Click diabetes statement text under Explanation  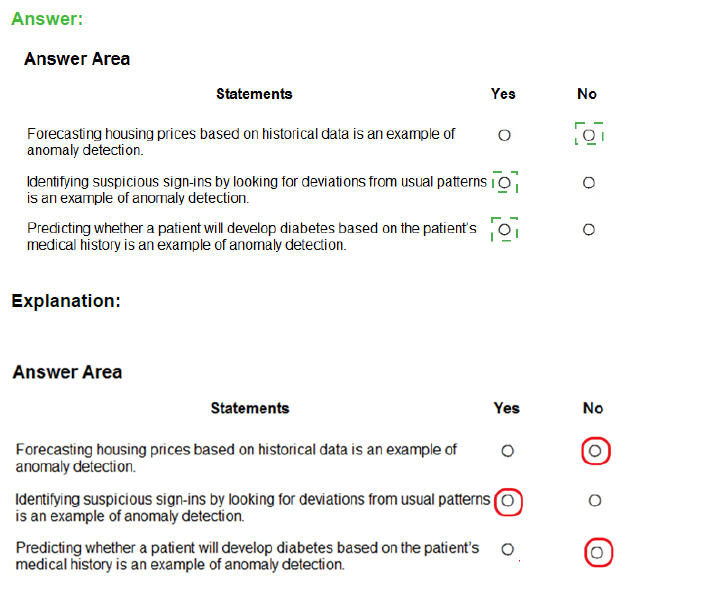click(x=247, y=556)
